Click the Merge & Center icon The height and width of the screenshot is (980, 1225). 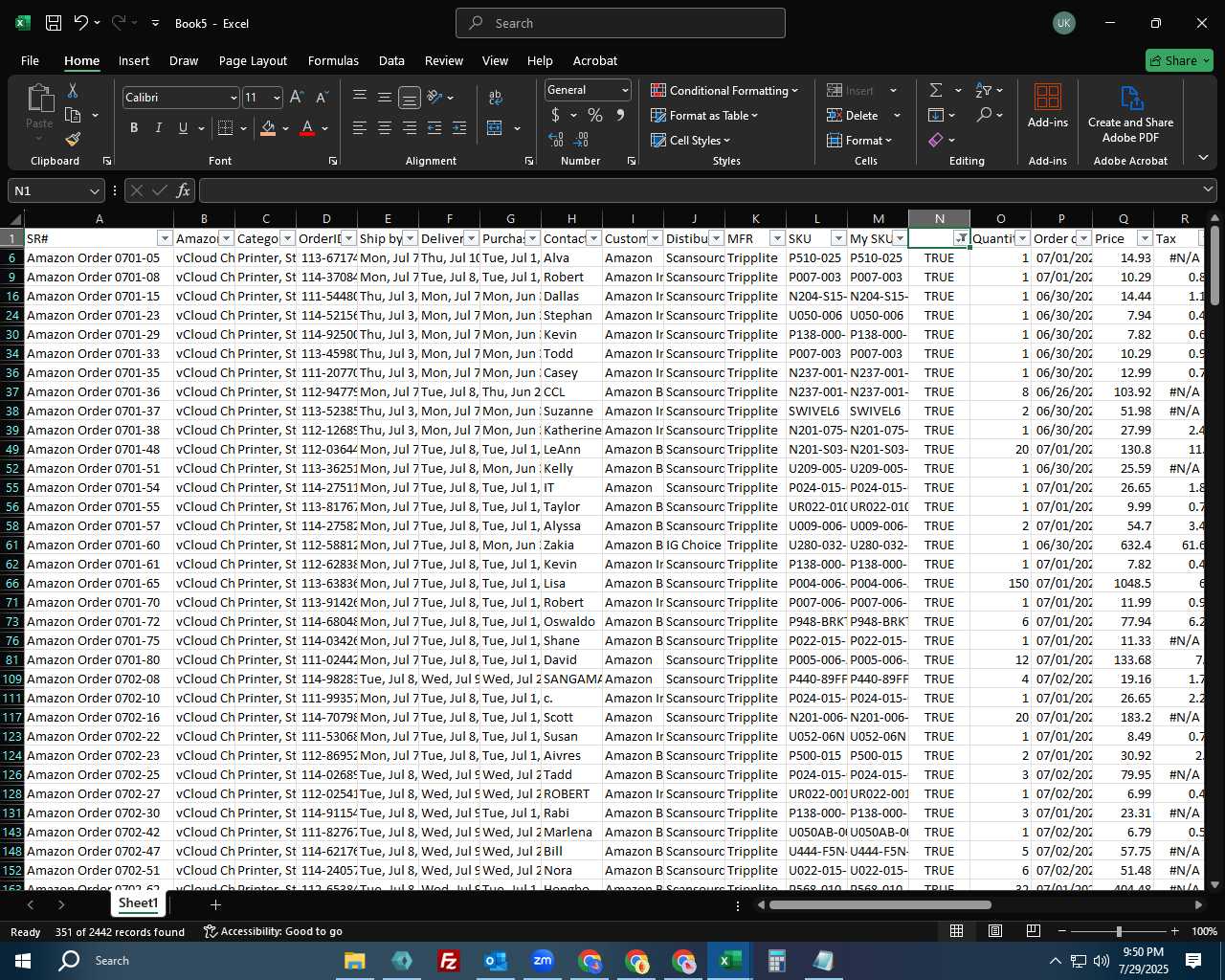[x=495, y=128]
